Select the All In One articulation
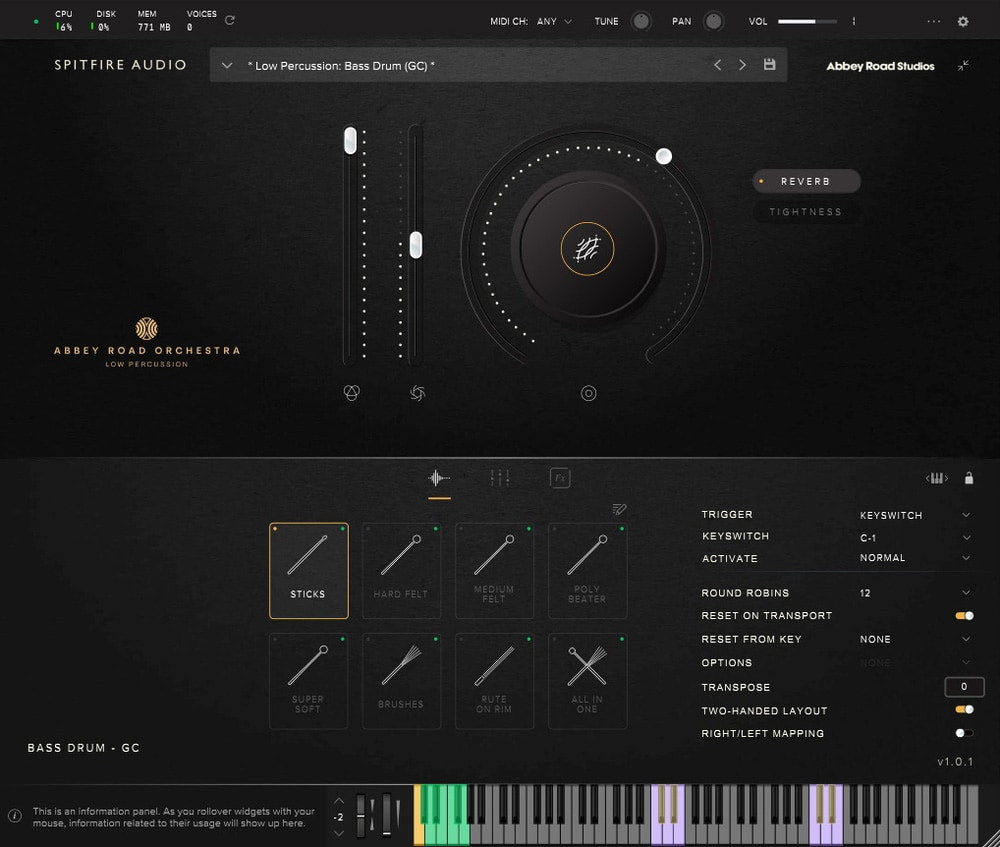The image size is (1000, 847). [x=587, y=680]
